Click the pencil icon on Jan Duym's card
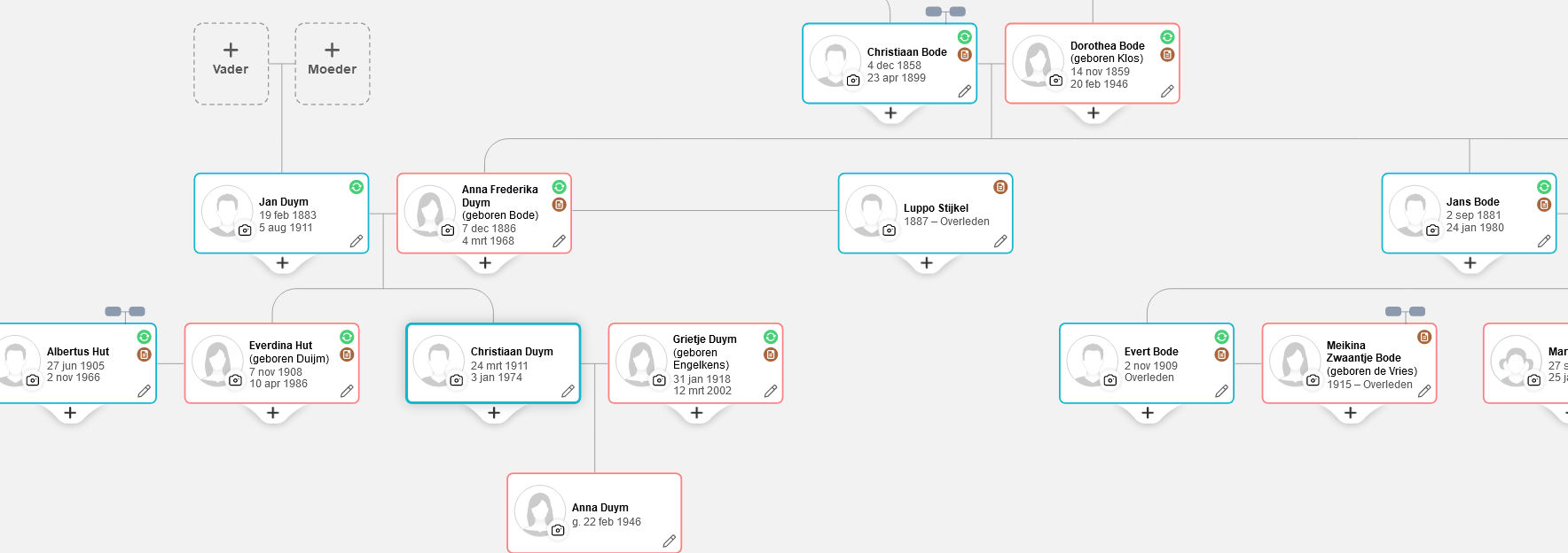This screenshot has width=1568, height=553. coord(357,241)
